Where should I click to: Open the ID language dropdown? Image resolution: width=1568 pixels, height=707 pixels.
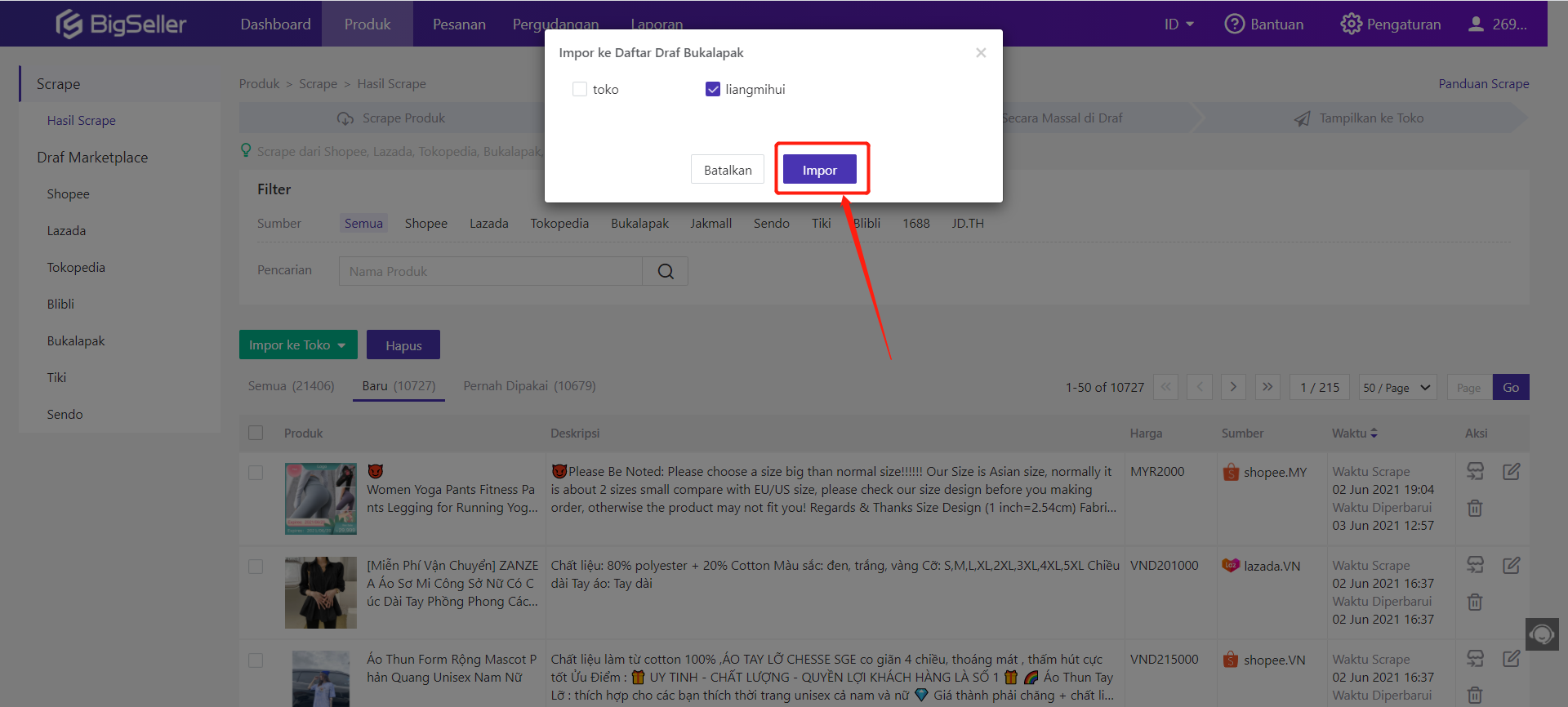click(1178, 24)
